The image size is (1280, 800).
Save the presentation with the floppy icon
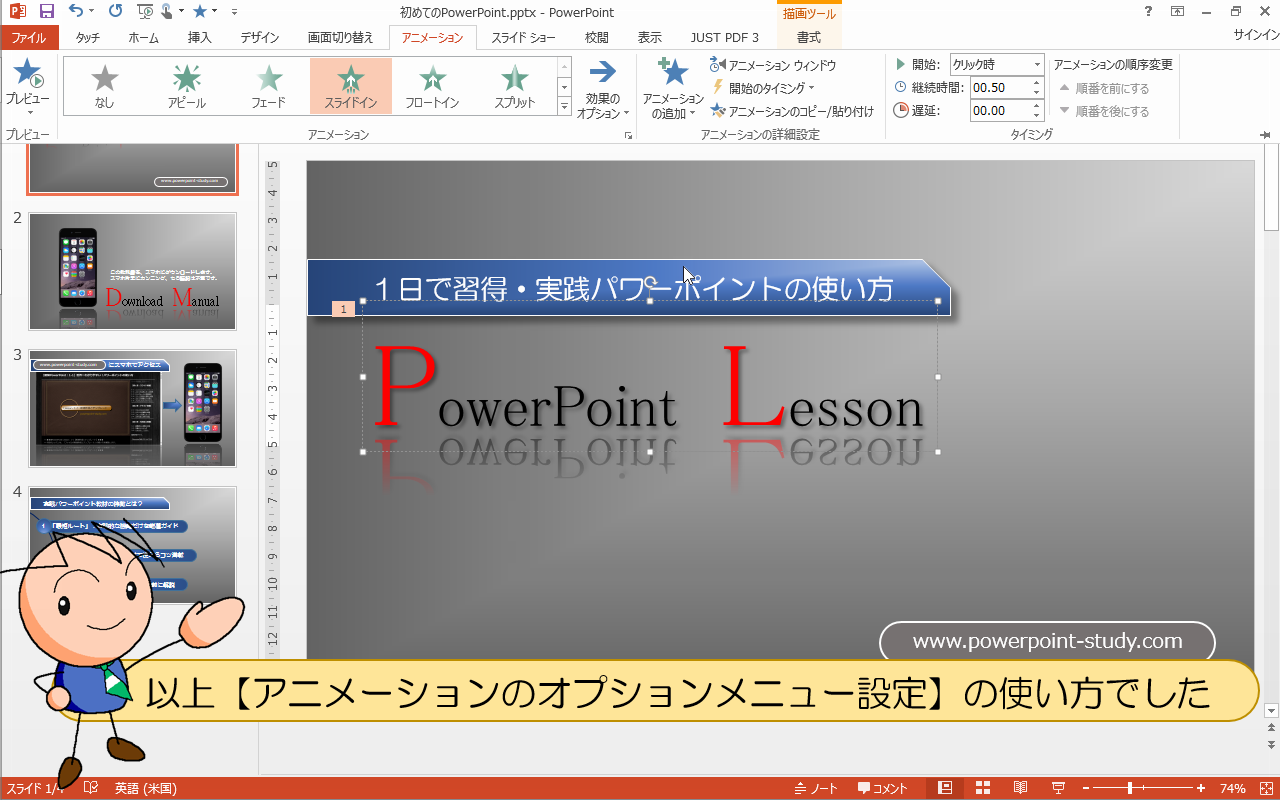coord(46,12)
